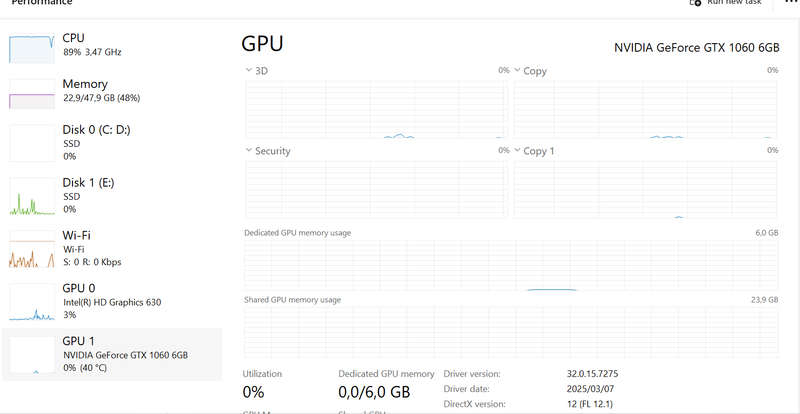The width and height of the screenshot is (800, 414).
Task: Click driver version 32.0.15.7275
Action: pos(592,374)
